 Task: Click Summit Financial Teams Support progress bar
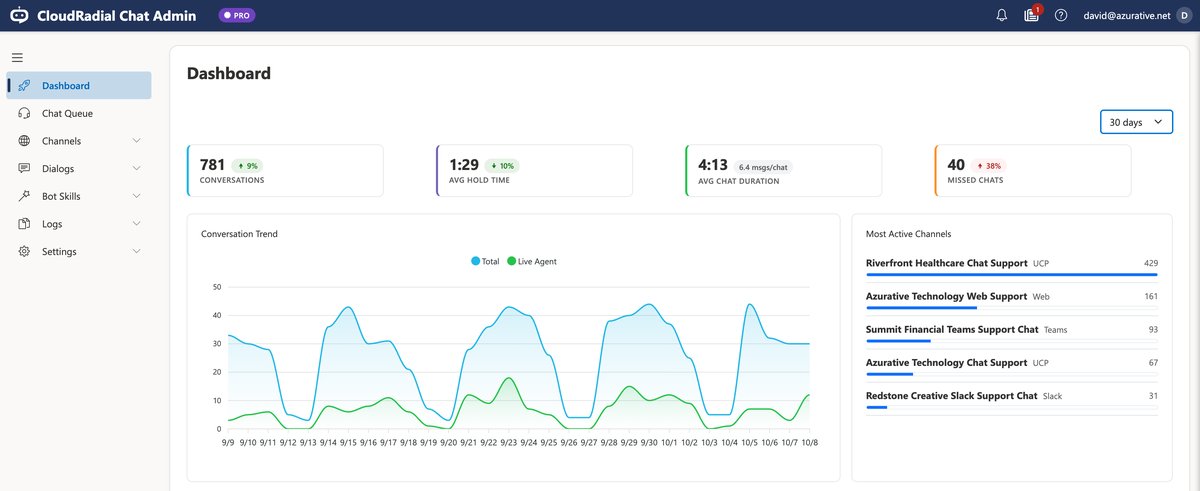click(x=1012, y=340)
